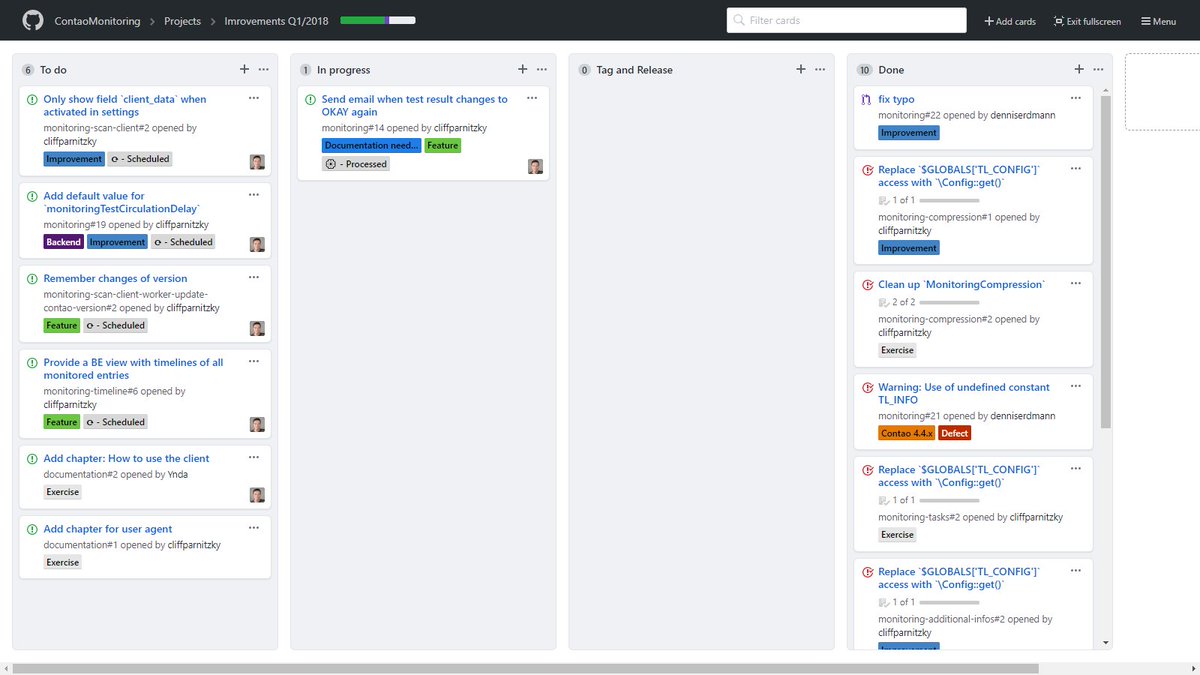1200x675 pixels.
Task: Click '- Scheduled' label on 'Only show field' card
Action: pos(140,159)
